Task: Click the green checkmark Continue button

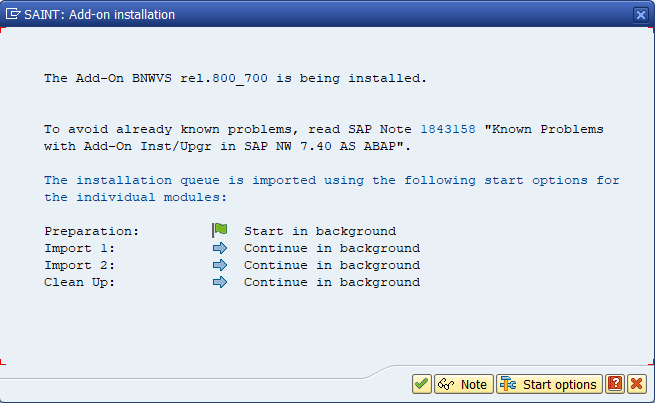Action: coord(421,384)
